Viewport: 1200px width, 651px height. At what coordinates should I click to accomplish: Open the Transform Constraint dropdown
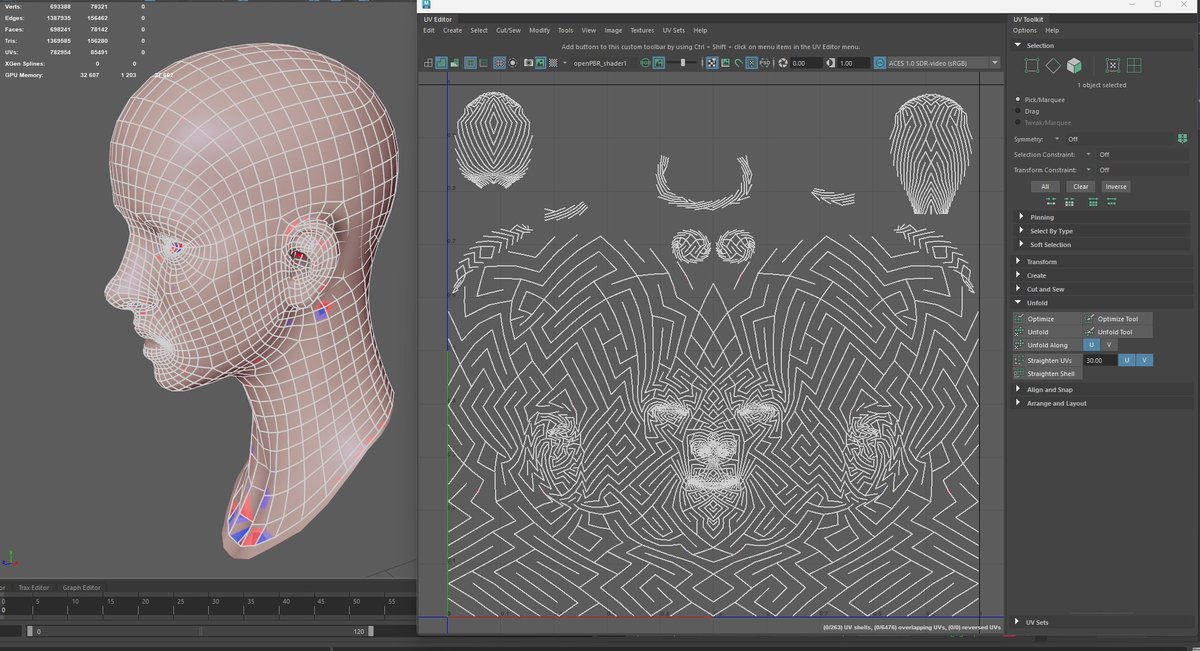tap(1089, 170)
